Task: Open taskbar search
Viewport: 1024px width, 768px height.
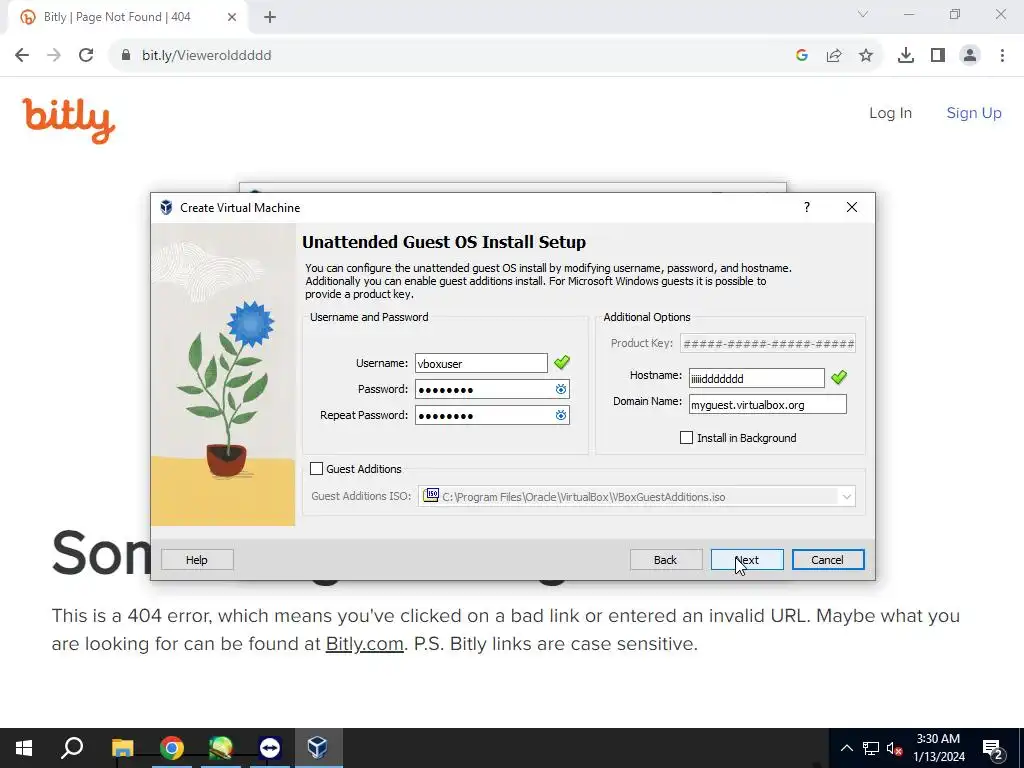Action: [72, 748]
